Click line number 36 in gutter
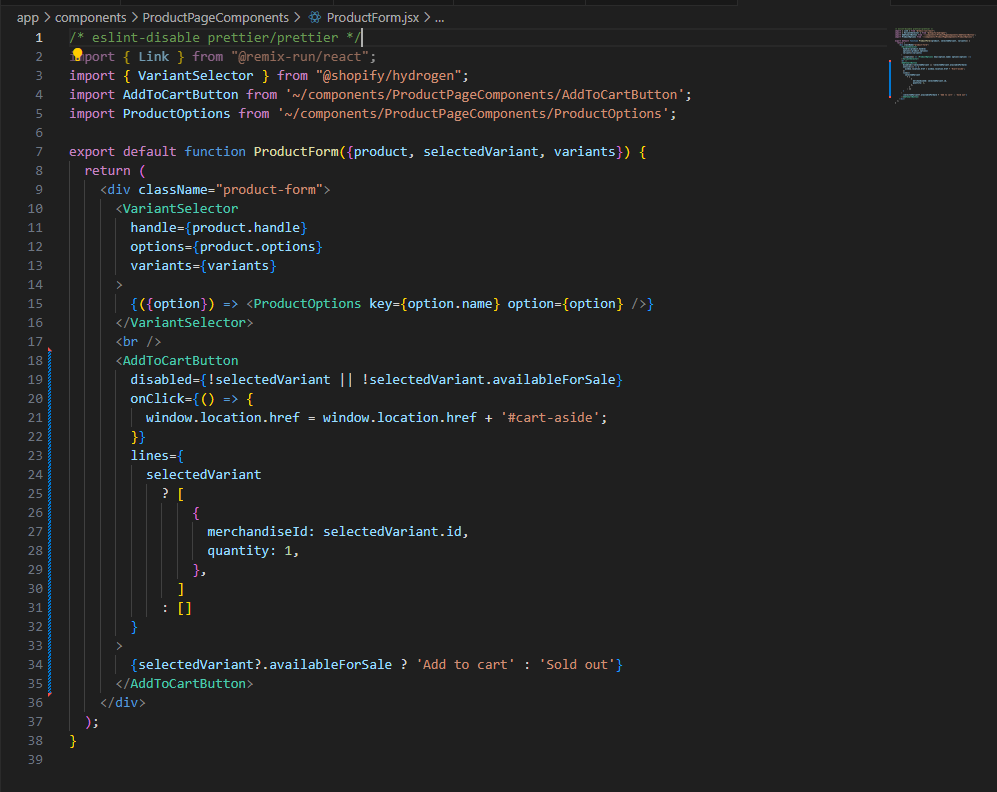Image resolution: width=997 pixels, height=792 pixels. click(x=35, y=703)
